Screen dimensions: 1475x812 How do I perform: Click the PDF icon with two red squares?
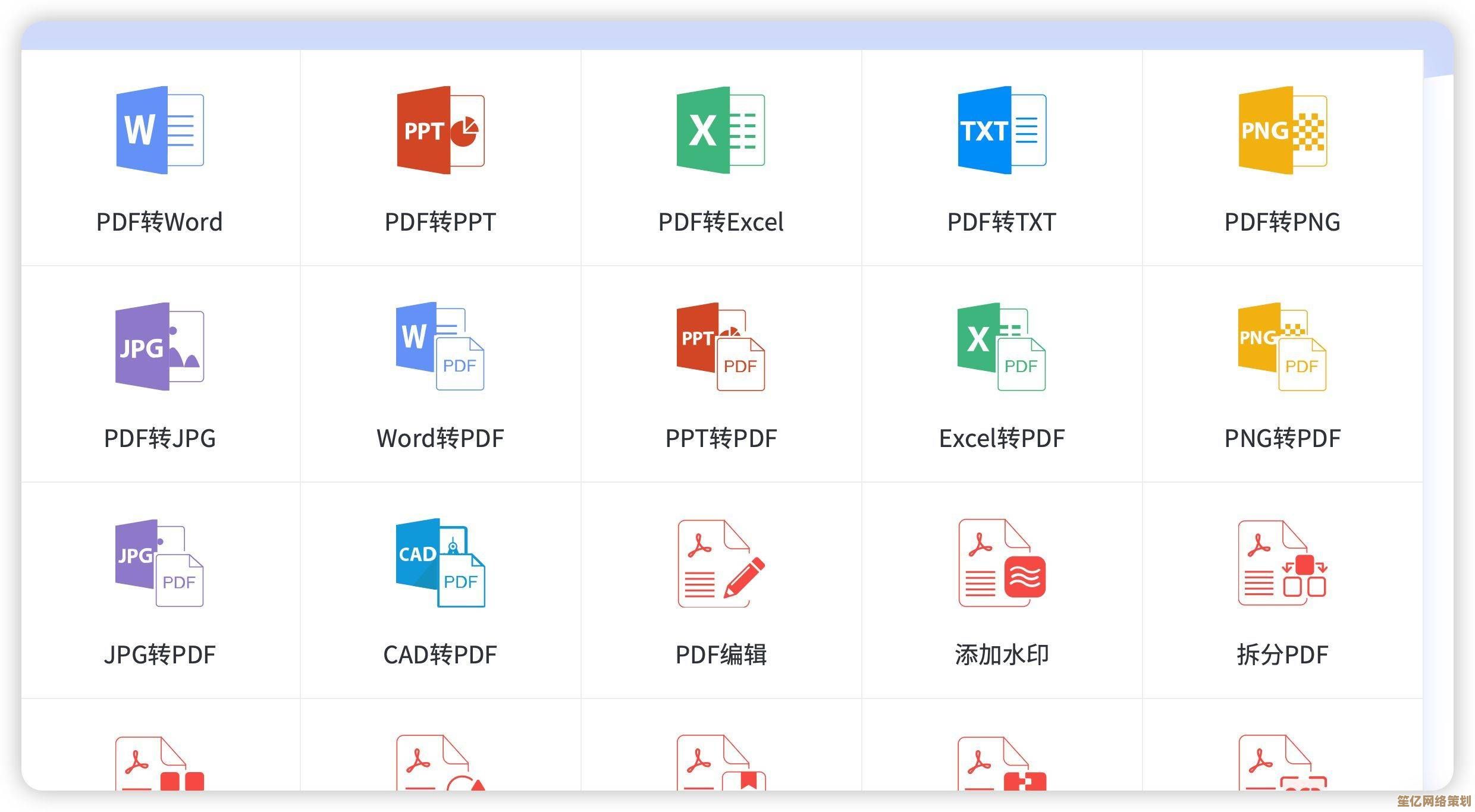coord(160,763)
